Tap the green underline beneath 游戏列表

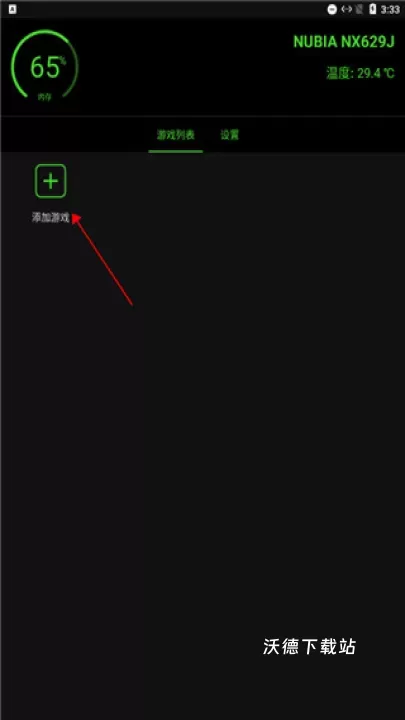coord(175,151)
